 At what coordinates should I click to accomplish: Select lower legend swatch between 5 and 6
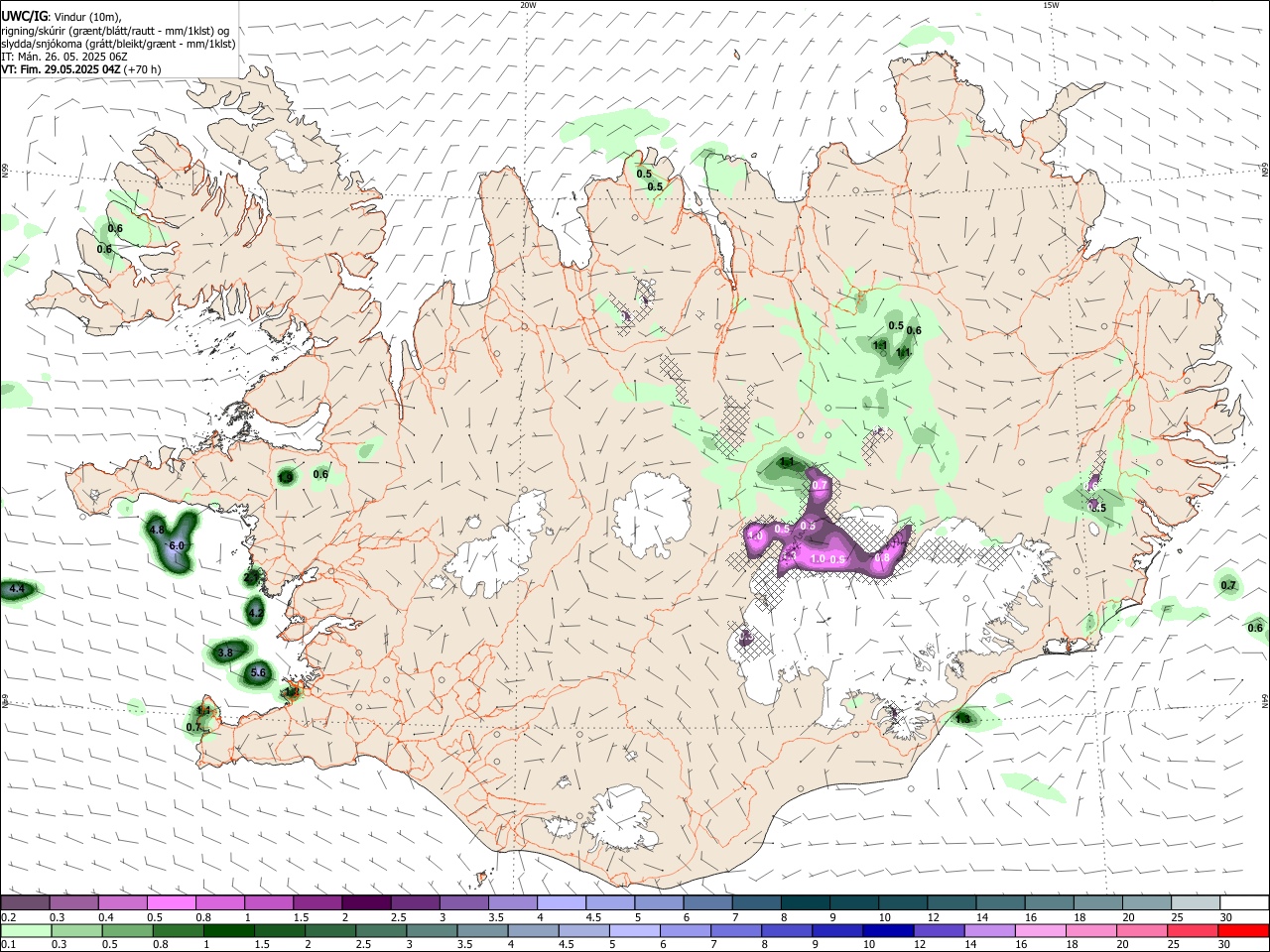[634, 930]
